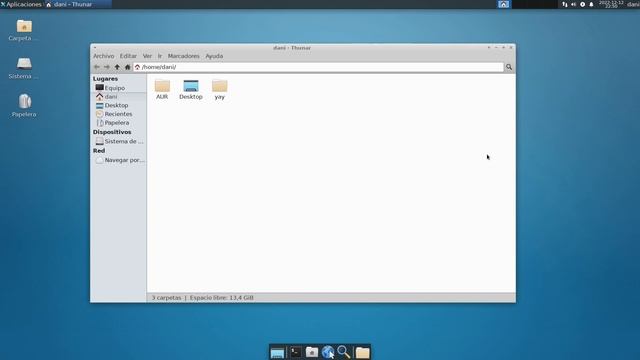Open the network status tray icon
The width and height of the screenshot is (640, 360).
(564, 4)
